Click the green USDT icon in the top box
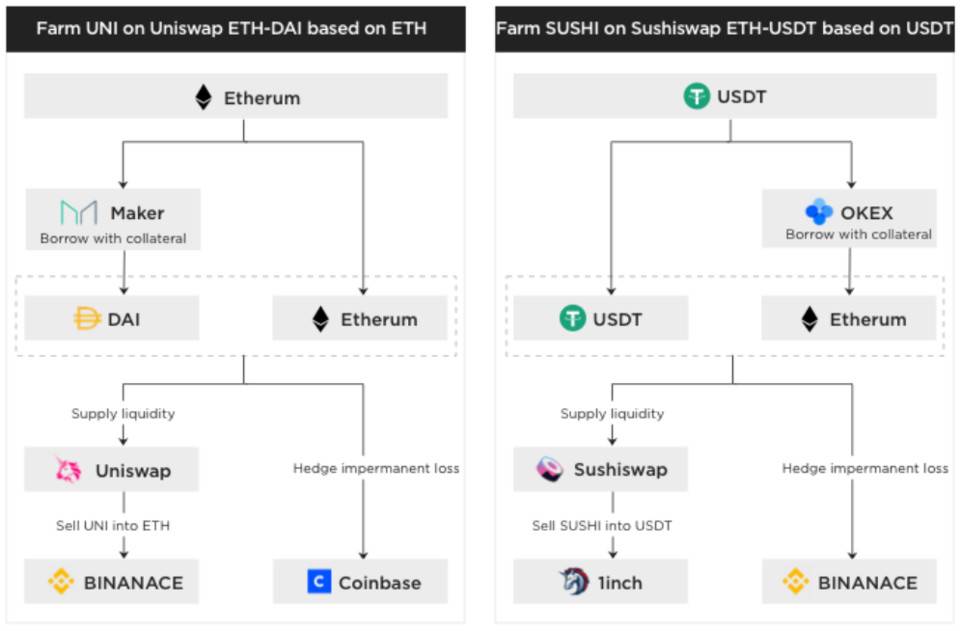The image size is (960, 631). [696, 97]
